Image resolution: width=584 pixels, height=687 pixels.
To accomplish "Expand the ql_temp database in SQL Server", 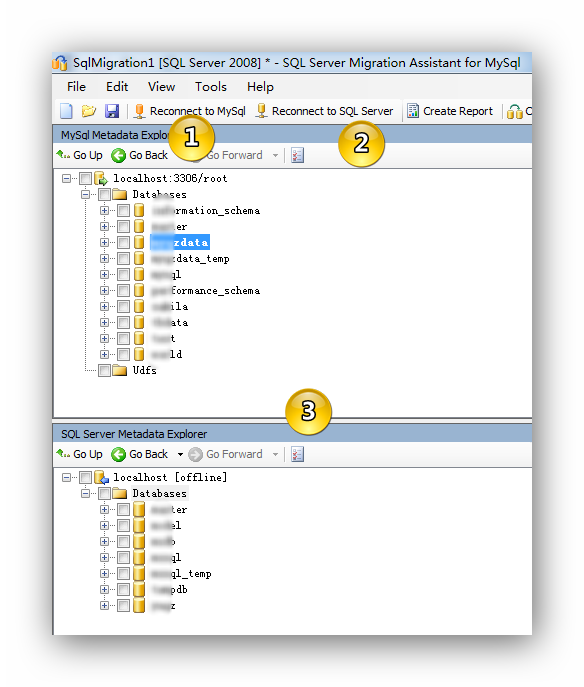I will pos(104,574).
